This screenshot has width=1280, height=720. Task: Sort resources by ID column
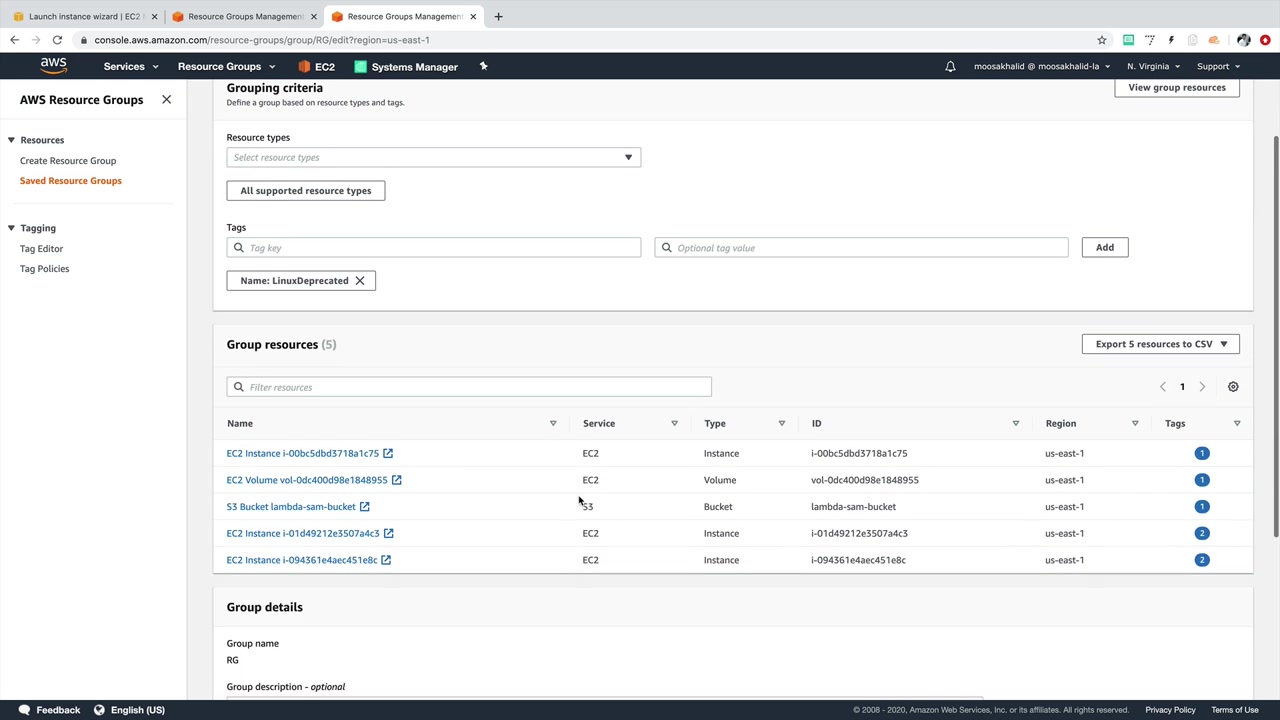pos(1016,424)
